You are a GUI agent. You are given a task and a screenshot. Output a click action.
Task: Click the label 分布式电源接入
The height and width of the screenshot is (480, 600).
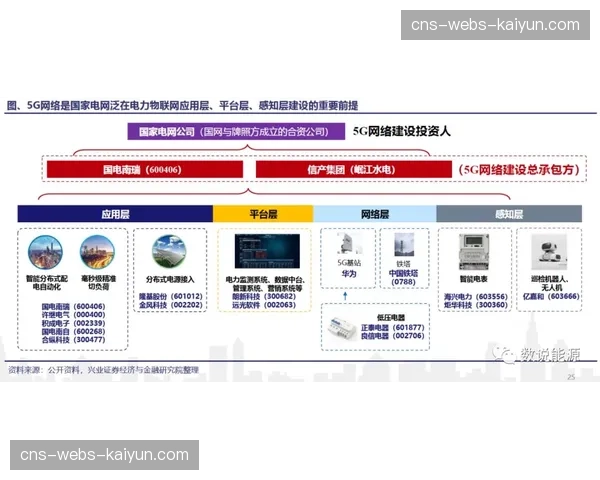point(170,279)
